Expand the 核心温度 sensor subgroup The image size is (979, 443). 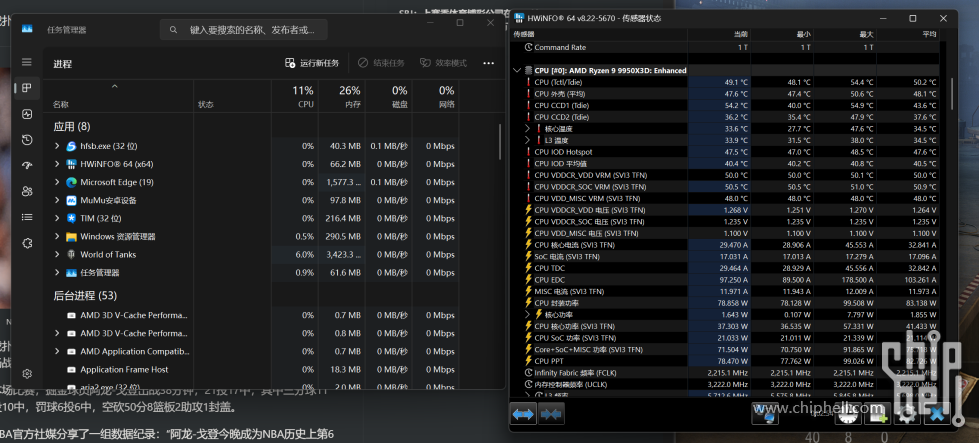pyautogui.click(x=528, y=129)
